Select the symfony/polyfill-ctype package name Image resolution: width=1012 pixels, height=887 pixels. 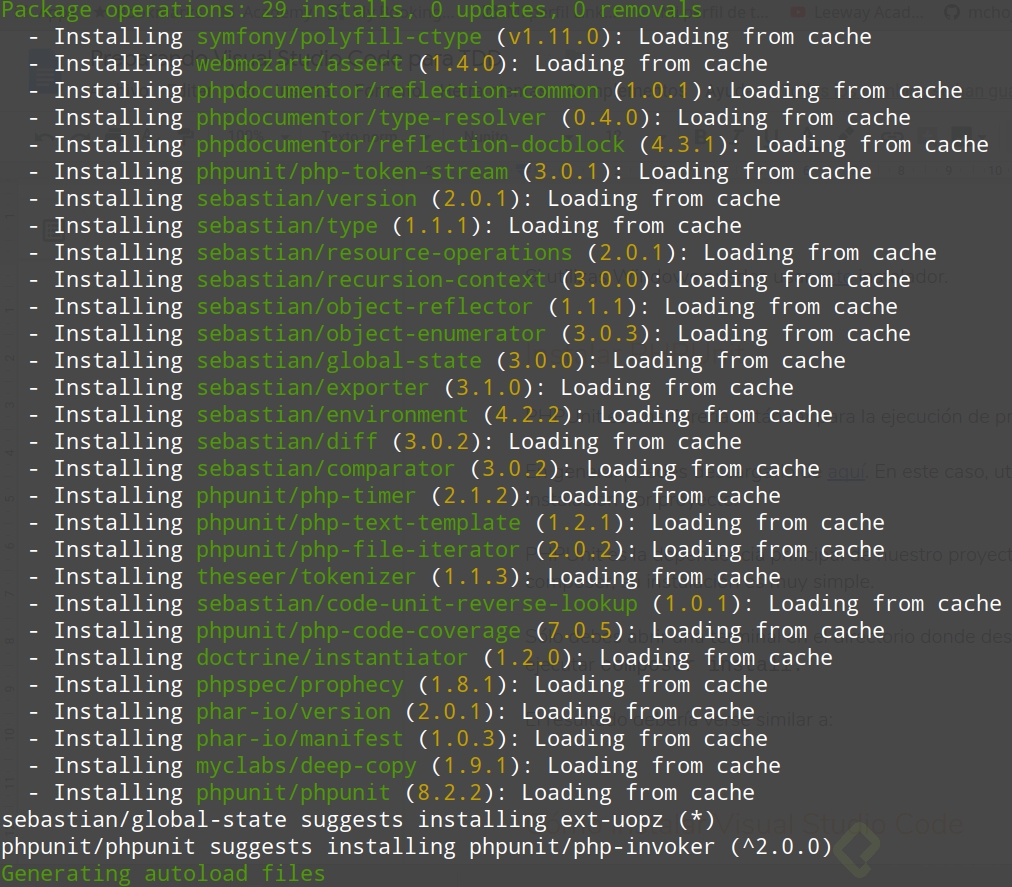click(339, 37)
